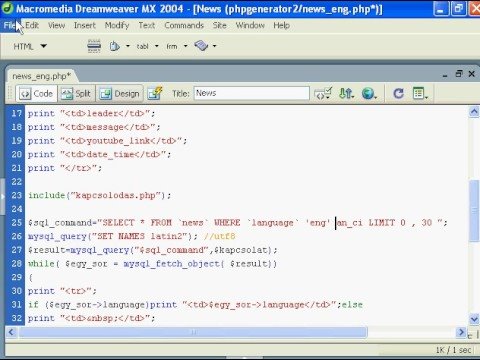The width and height of the screenshot is (480, 360).
Task: Click 'SELECT' in the sql_command line
Action: coord(118,223)
